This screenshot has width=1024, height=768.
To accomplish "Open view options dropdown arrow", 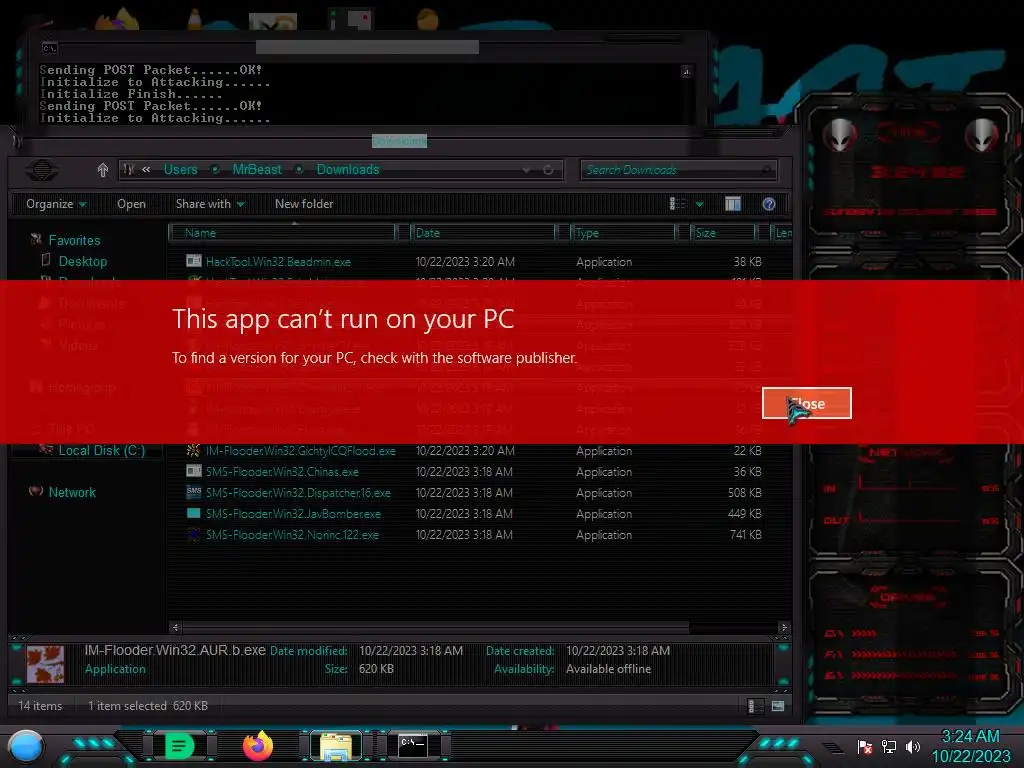I will tap(699, 204).
